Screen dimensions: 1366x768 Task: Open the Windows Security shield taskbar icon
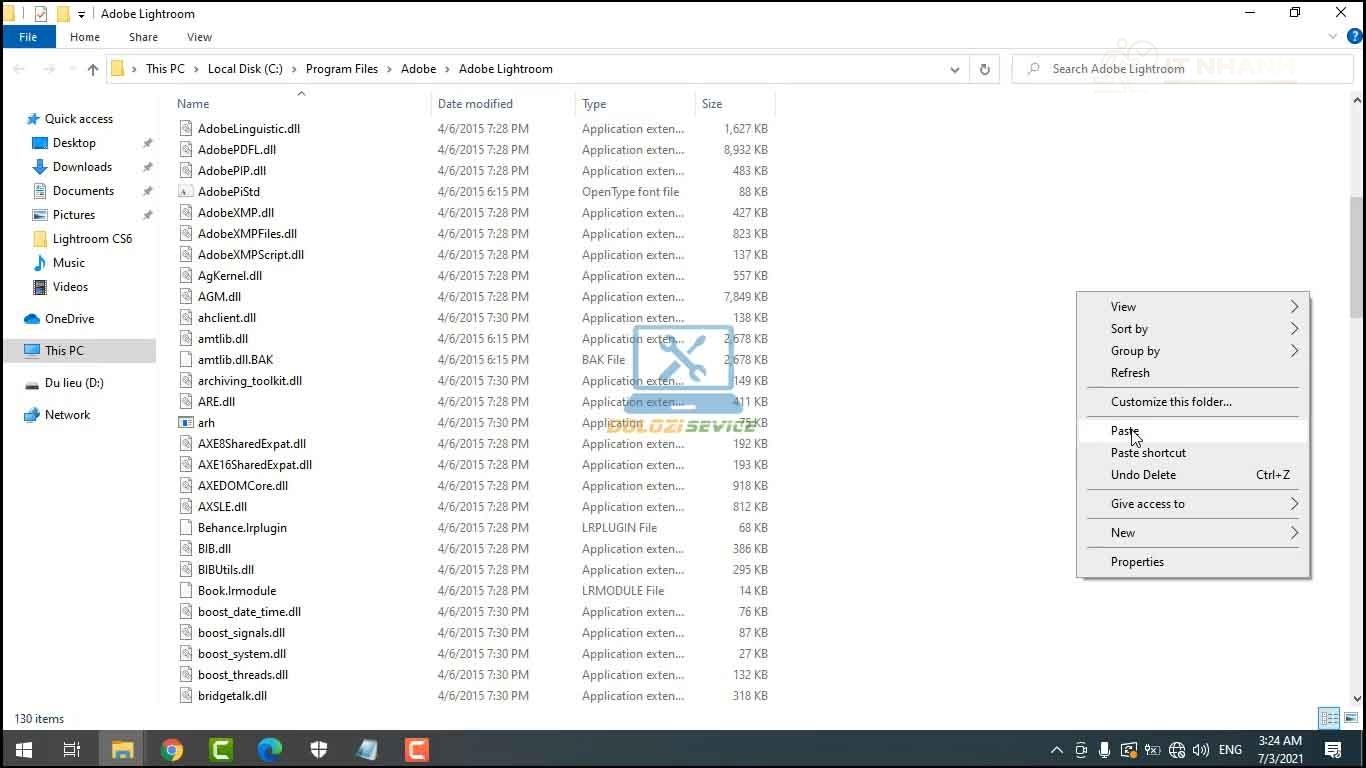pyautogui.click(x=319, y=749)
